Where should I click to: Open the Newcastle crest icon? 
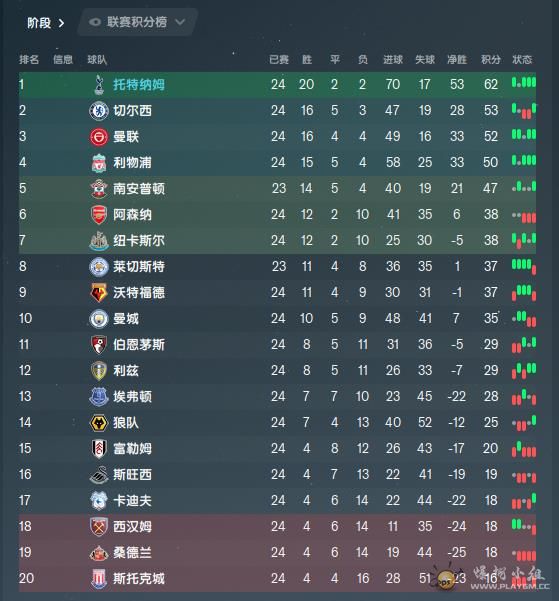tap(99, 241)
